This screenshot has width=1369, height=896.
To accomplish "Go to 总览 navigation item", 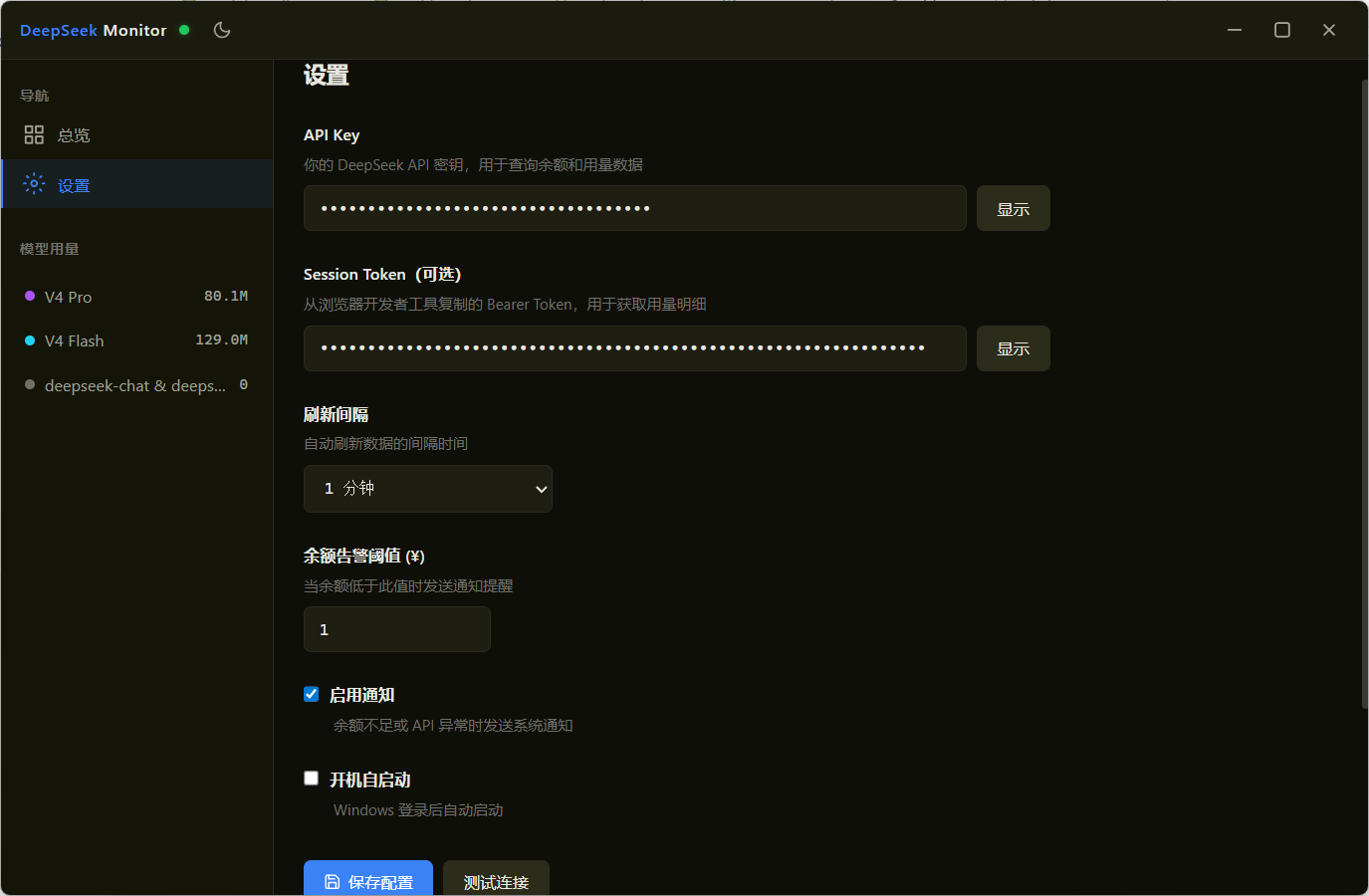I will [x=137, y=134].
